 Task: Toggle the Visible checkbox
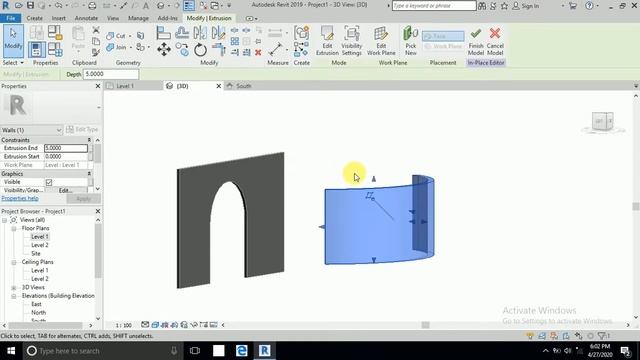coord(49,182)
